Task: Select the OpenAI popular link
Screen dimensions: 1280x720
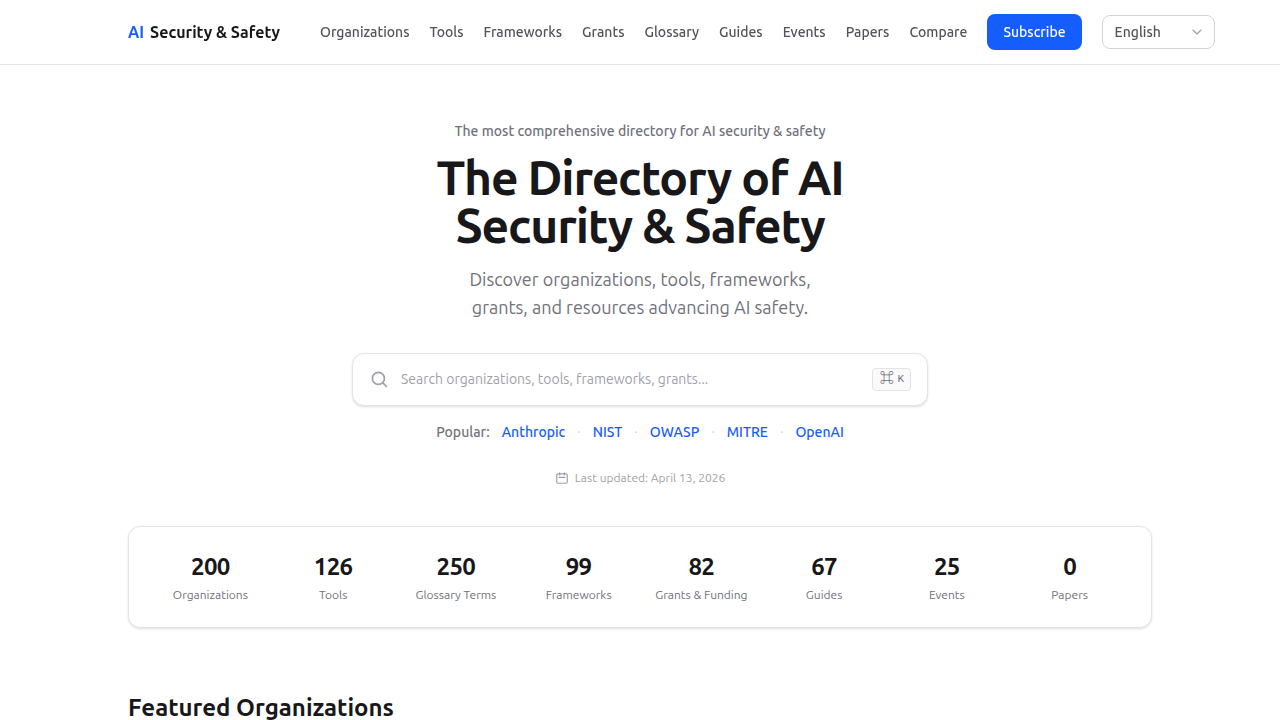Action: [820, 432]
